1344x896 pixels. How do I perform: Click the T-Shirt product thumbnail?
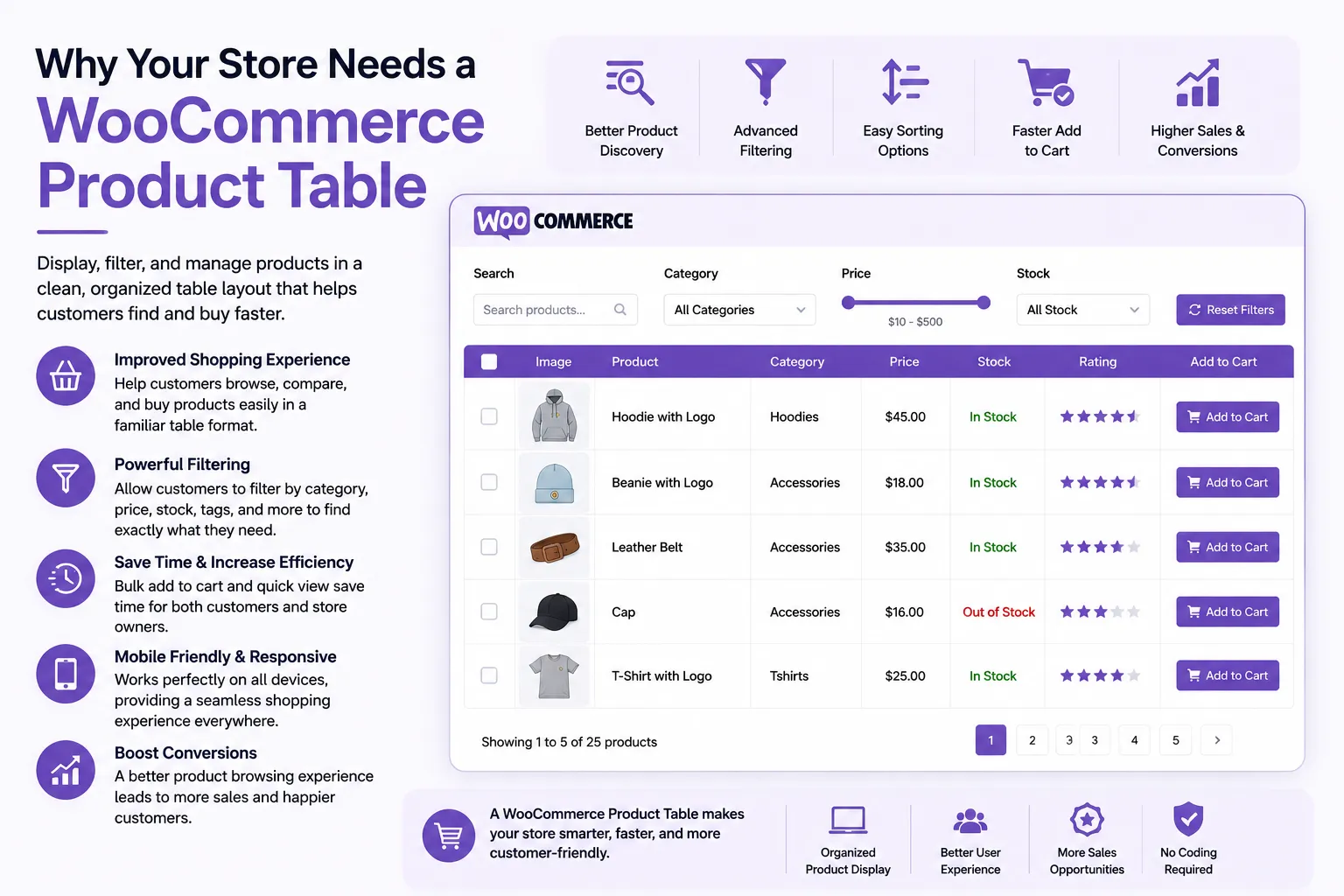tap(555, 675)
